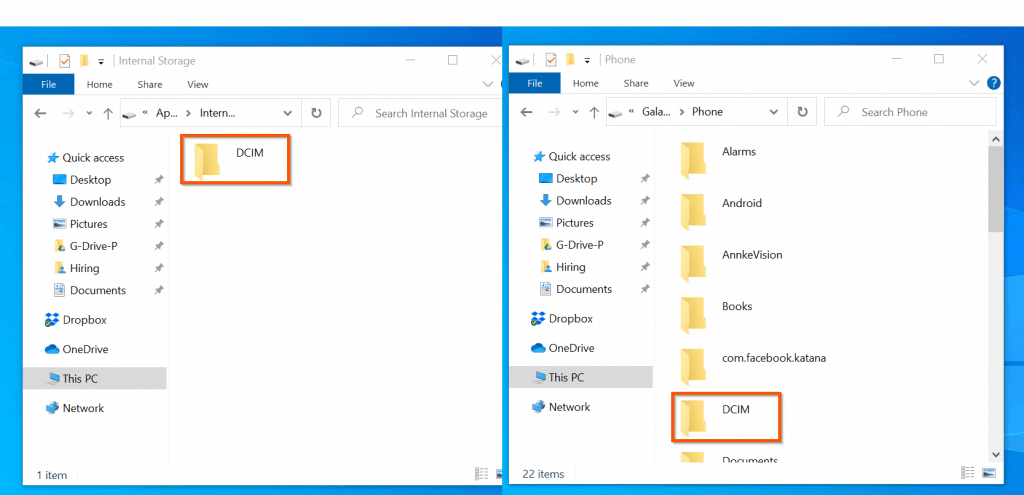Open recent locations dropdown in Internal Storage

point(89,113)
